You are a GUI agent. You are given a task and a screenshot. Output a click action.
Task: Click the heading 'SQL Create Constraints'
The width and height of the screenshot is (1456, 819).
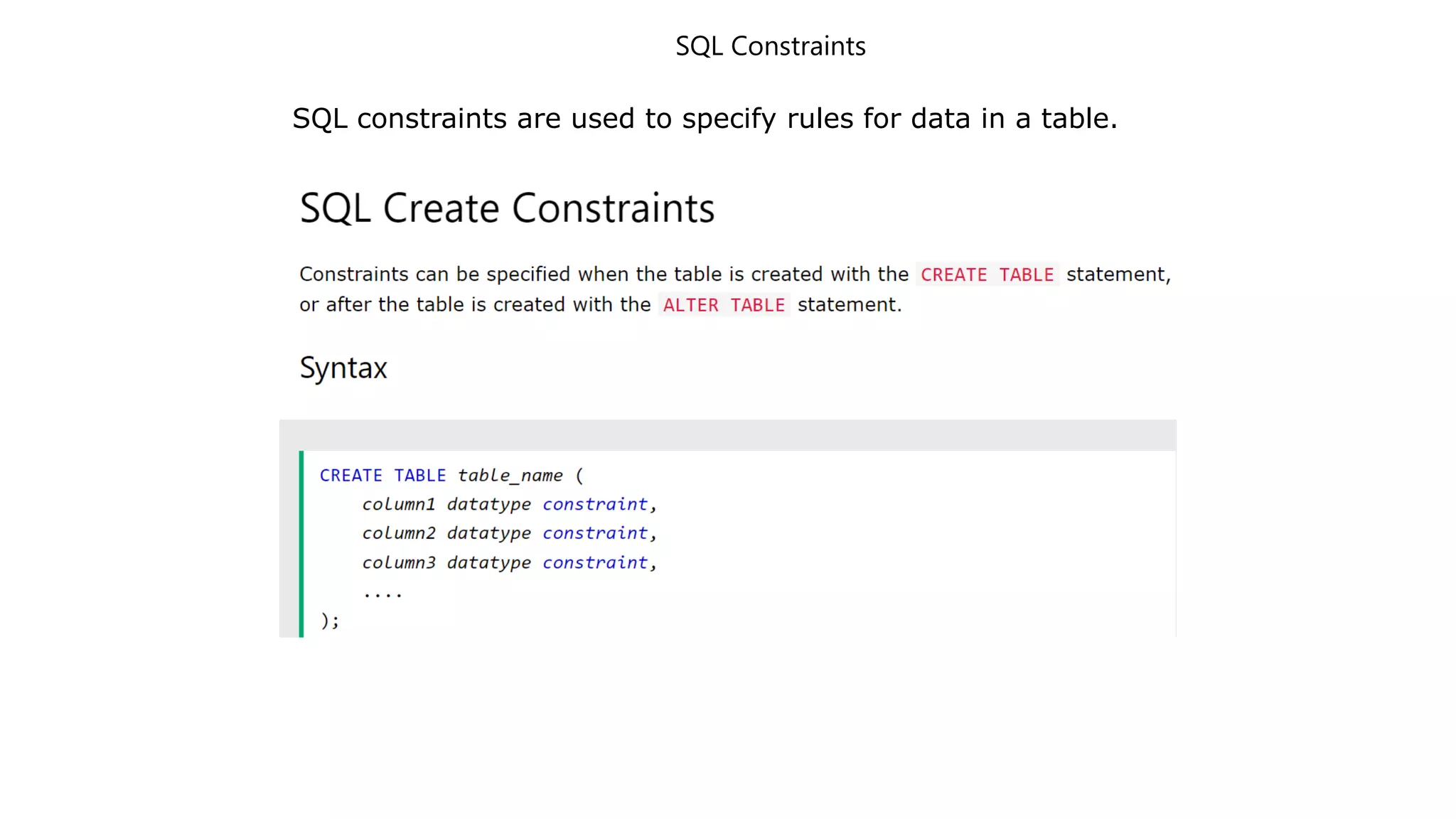click(x=507, y=208)
